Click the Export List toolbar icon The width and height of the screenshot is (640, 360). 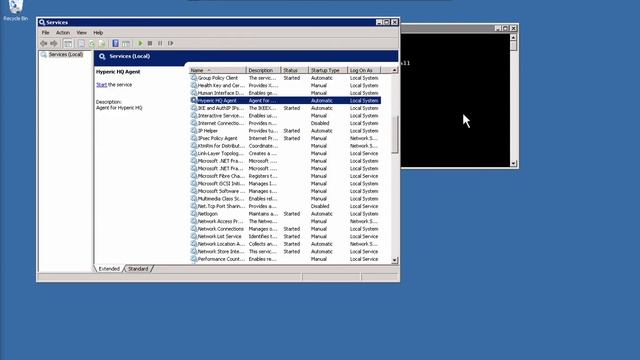click(102, 43)
